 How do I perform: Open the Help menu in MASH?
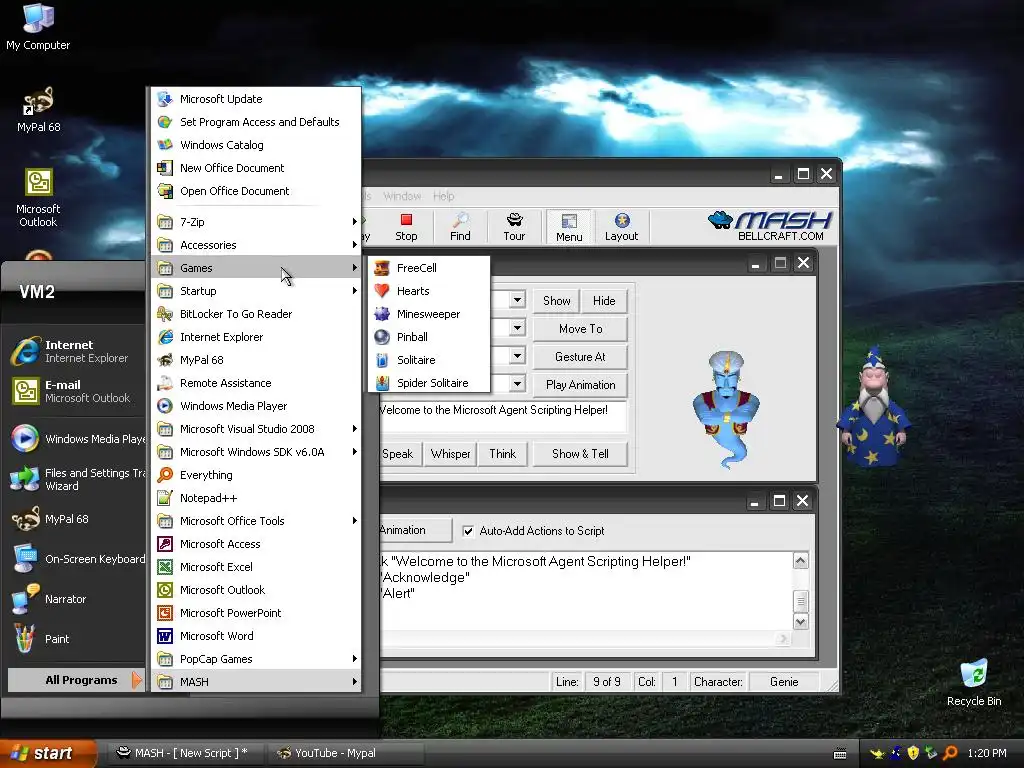pyautogui.click(x=443, y=196)
